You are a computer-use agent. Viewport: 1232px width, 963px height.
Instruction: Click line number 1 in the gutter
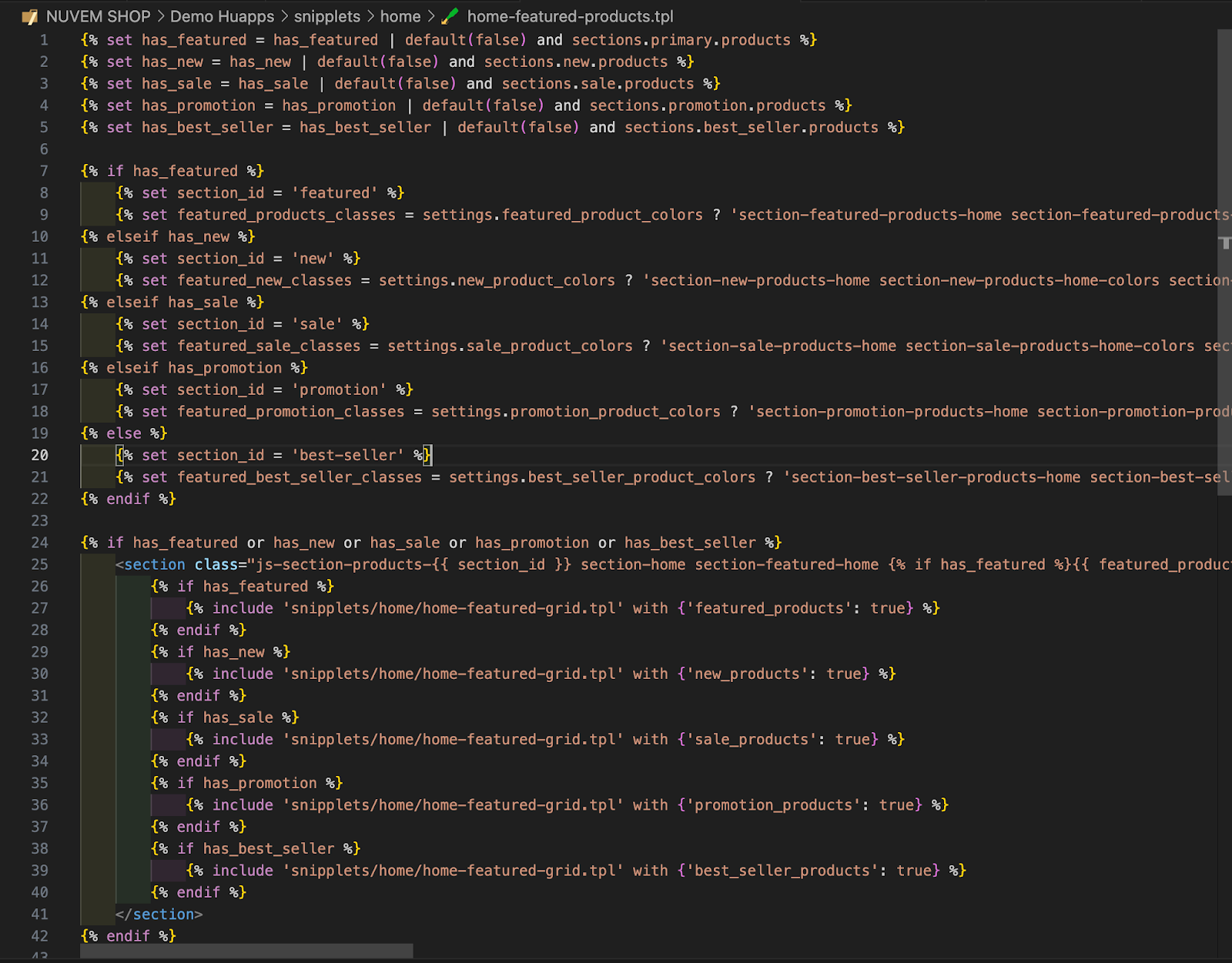(44, 40)
